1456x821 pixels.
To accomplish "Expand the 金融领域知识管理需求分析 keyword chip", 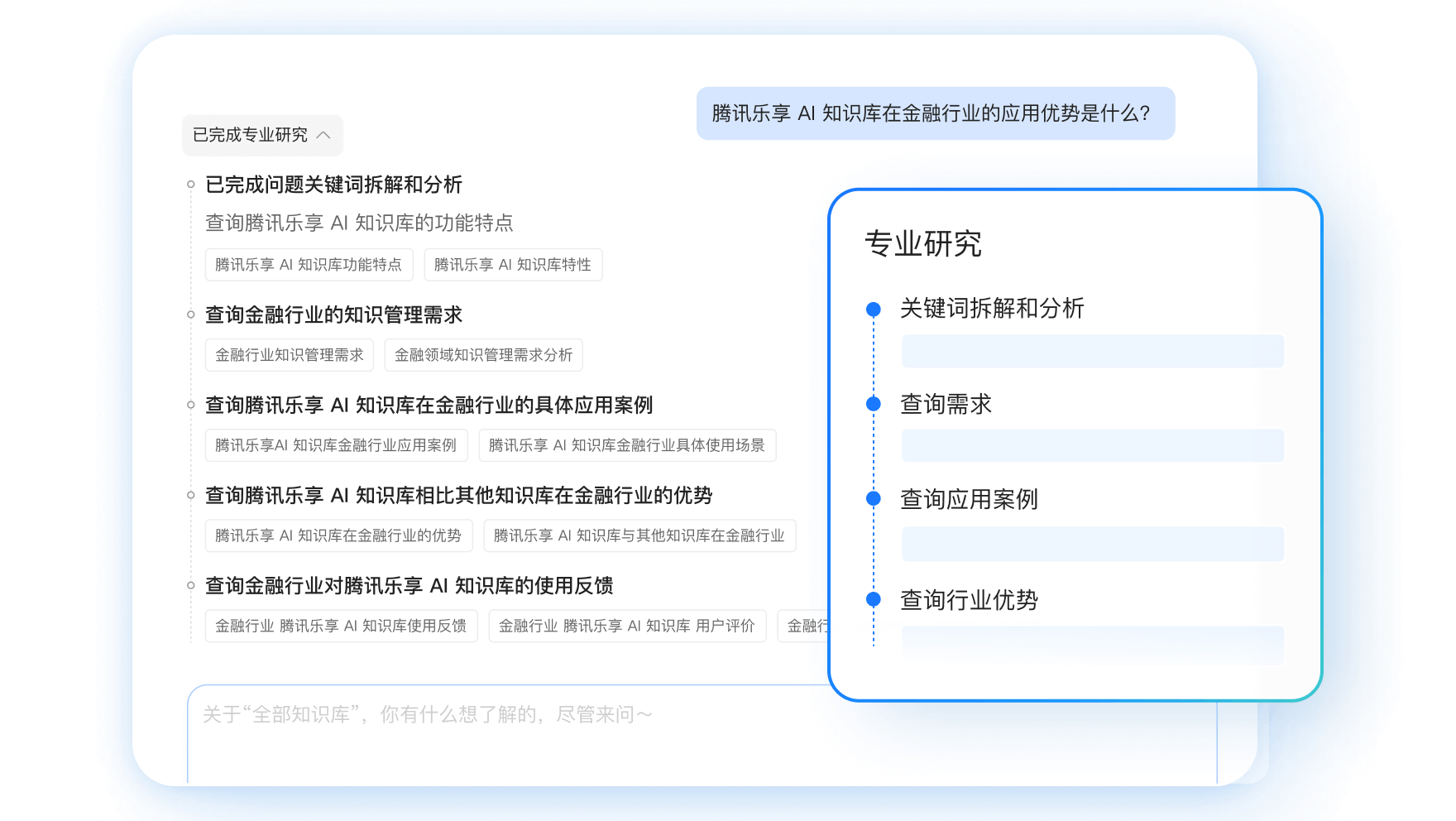I will click(483, 355).
